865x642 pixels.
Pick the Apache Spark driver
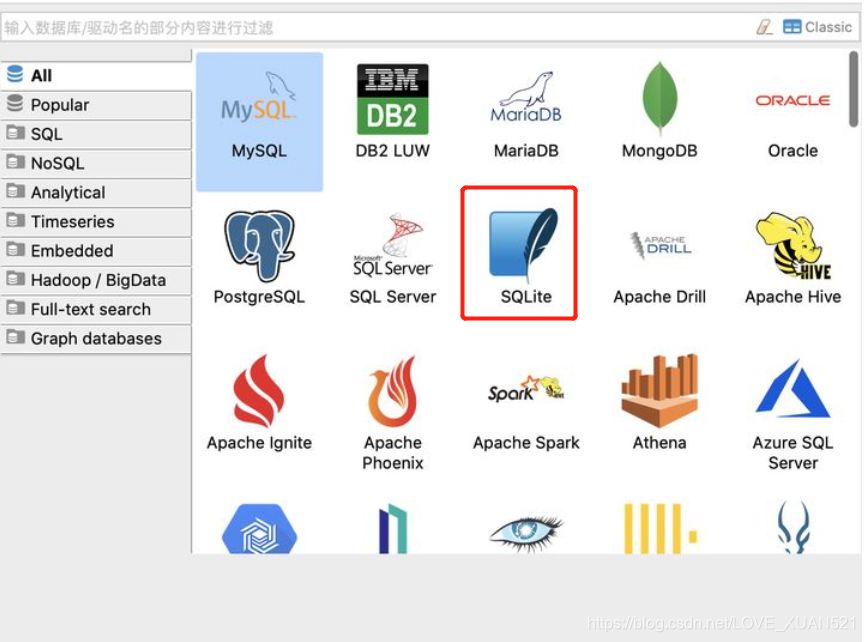(x=526, y=413)
